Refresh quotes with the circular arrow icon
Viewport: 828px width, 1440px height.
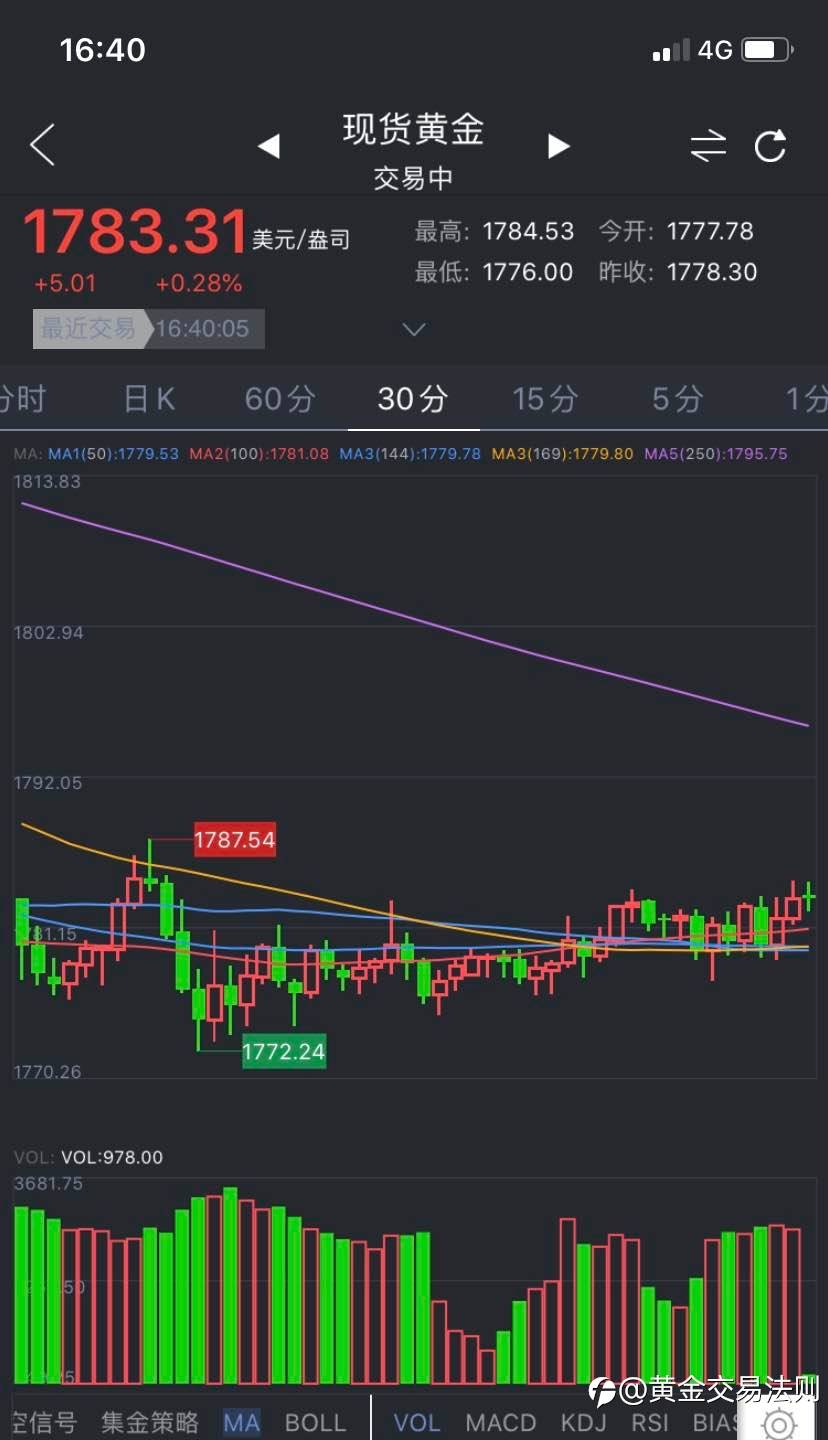771,146
